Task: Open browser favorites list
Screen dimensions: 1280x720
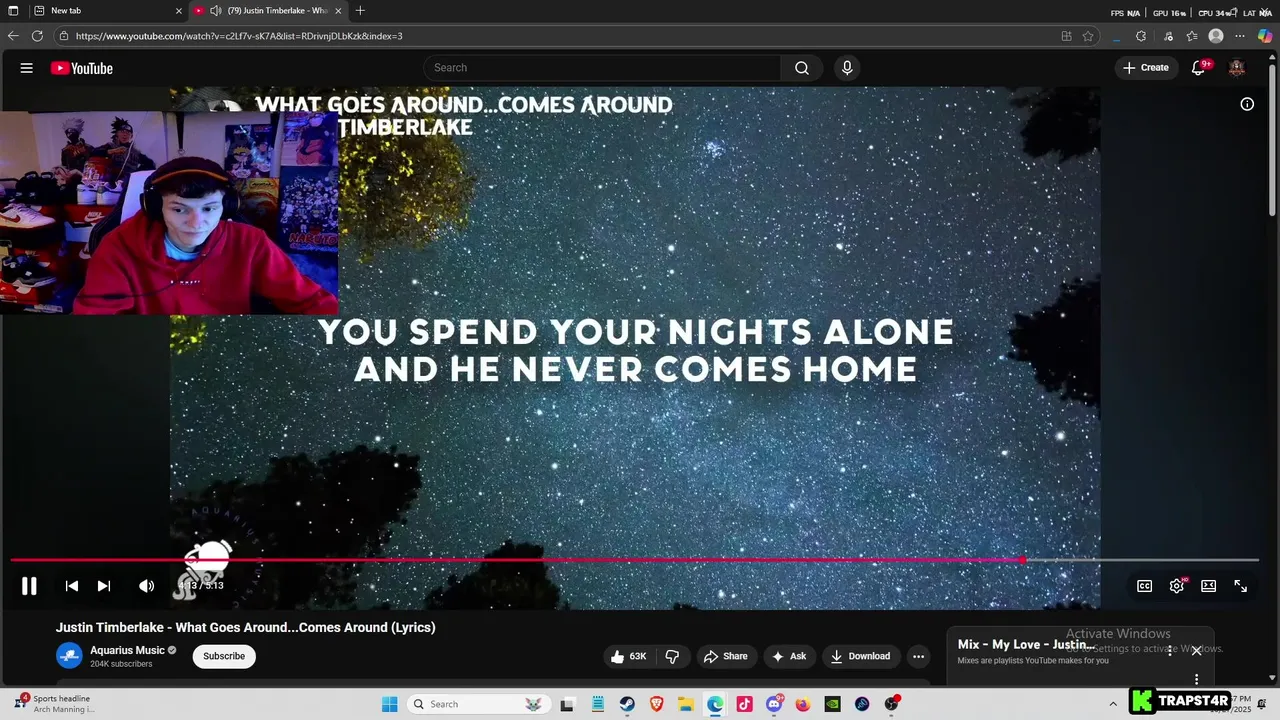Action: (x=1192, y=36)
